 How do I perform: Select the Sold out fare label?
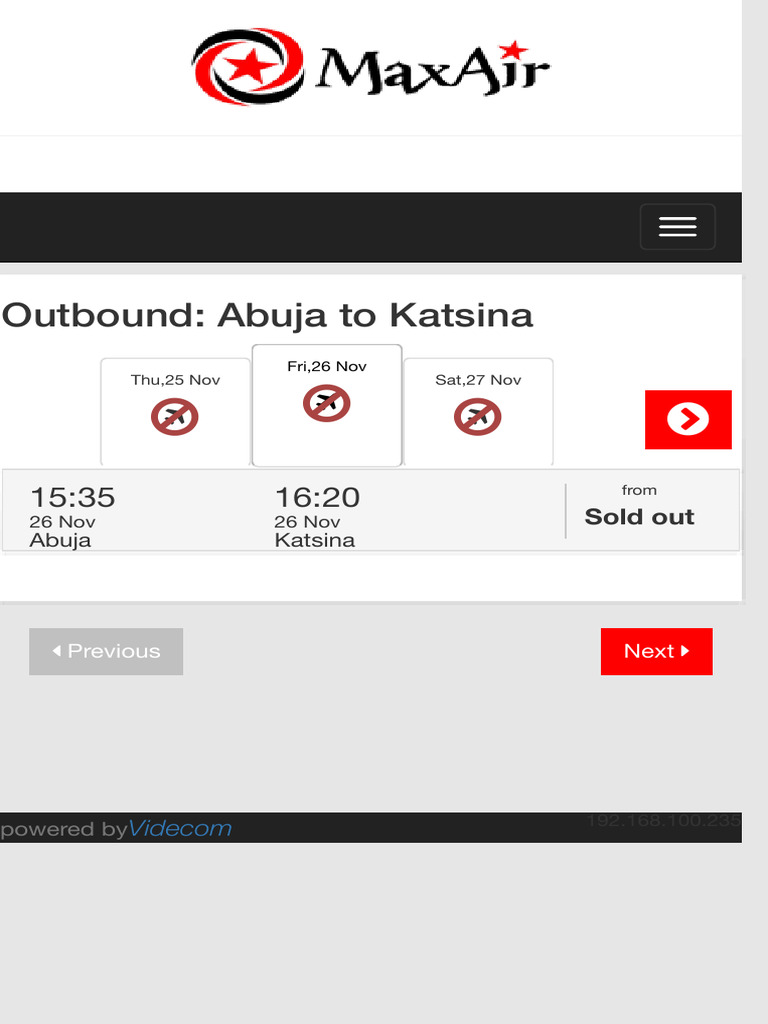[639, 517]
